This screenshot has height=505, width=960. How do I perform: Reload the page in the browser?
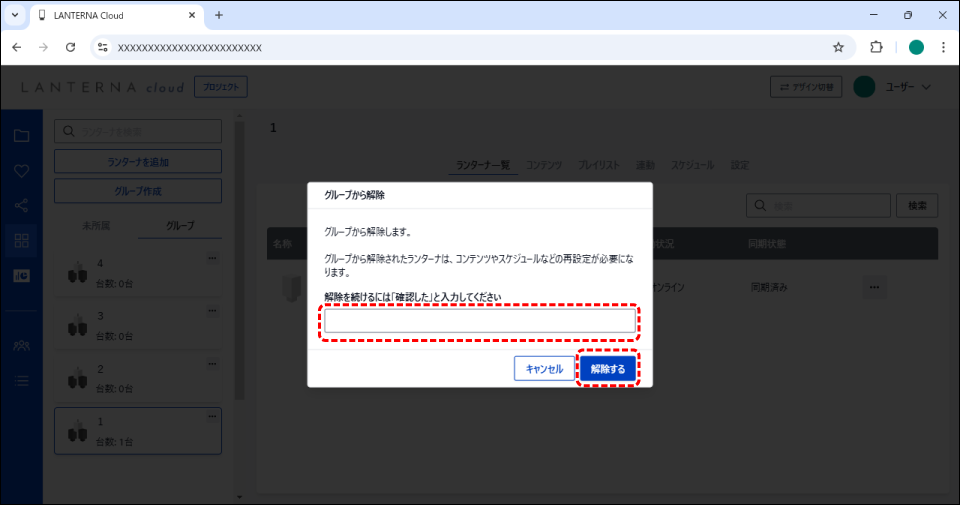point(70,47)
